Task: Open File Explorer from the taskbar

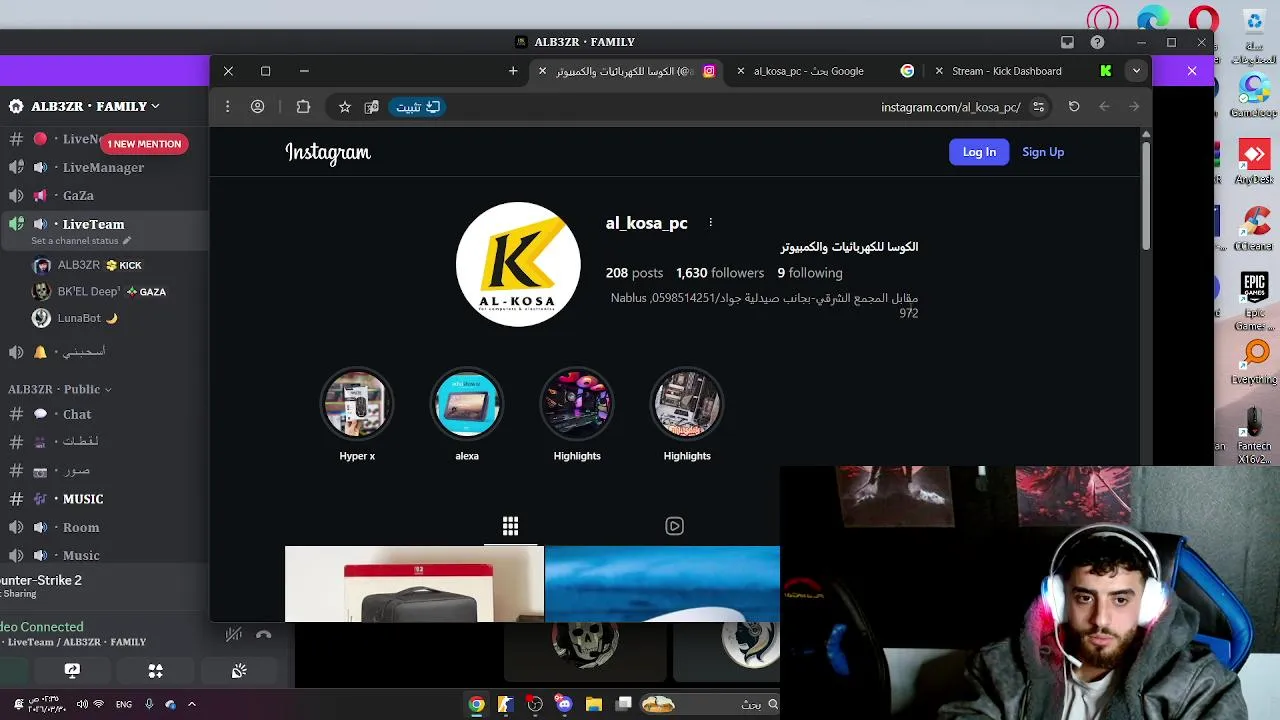Action: pyautogui.click(x=594, y=704)
